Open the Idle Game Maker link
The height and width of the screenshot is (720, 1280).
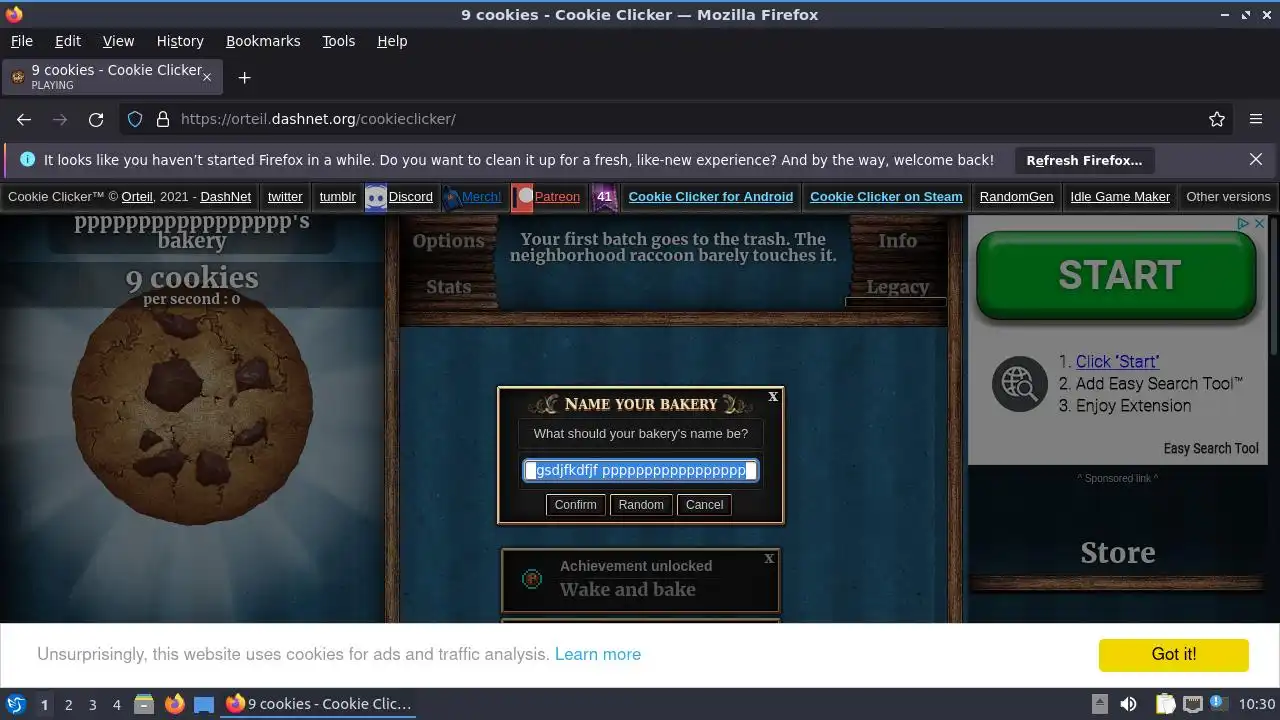point(1120,197)
